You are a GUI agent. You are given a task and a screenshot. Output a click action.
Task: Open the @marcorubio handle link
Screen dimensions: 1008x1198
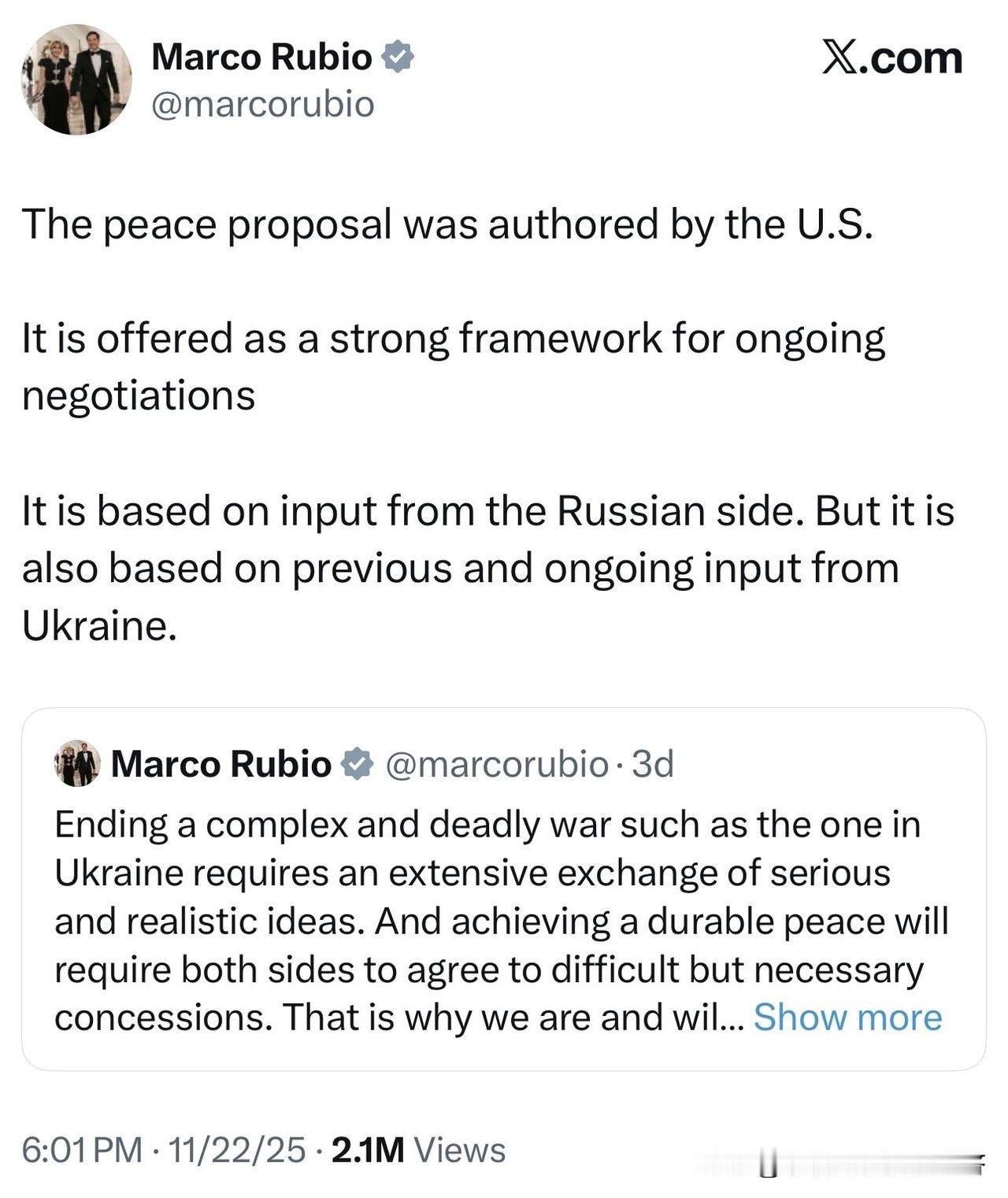pyautogui.click(x=264, y=103)
